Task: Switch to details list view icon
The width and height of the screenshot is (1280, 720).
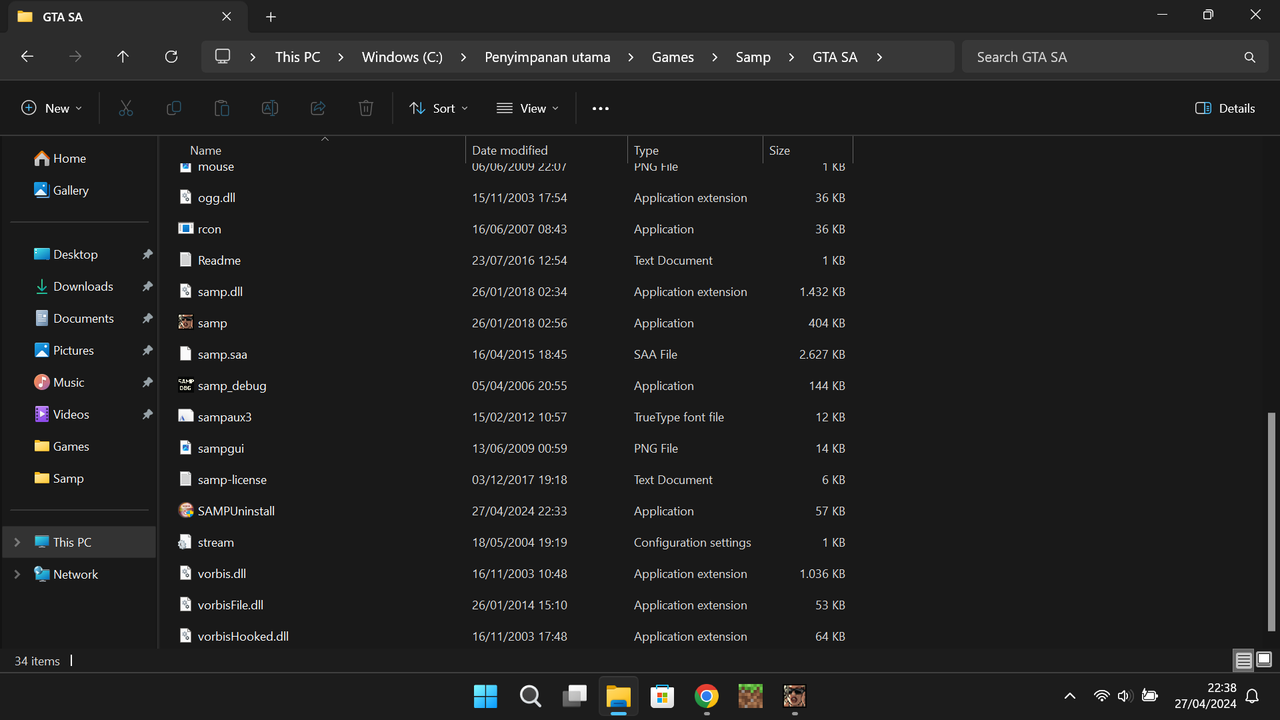Action: pyautogui.click(x=1243, y=660)
